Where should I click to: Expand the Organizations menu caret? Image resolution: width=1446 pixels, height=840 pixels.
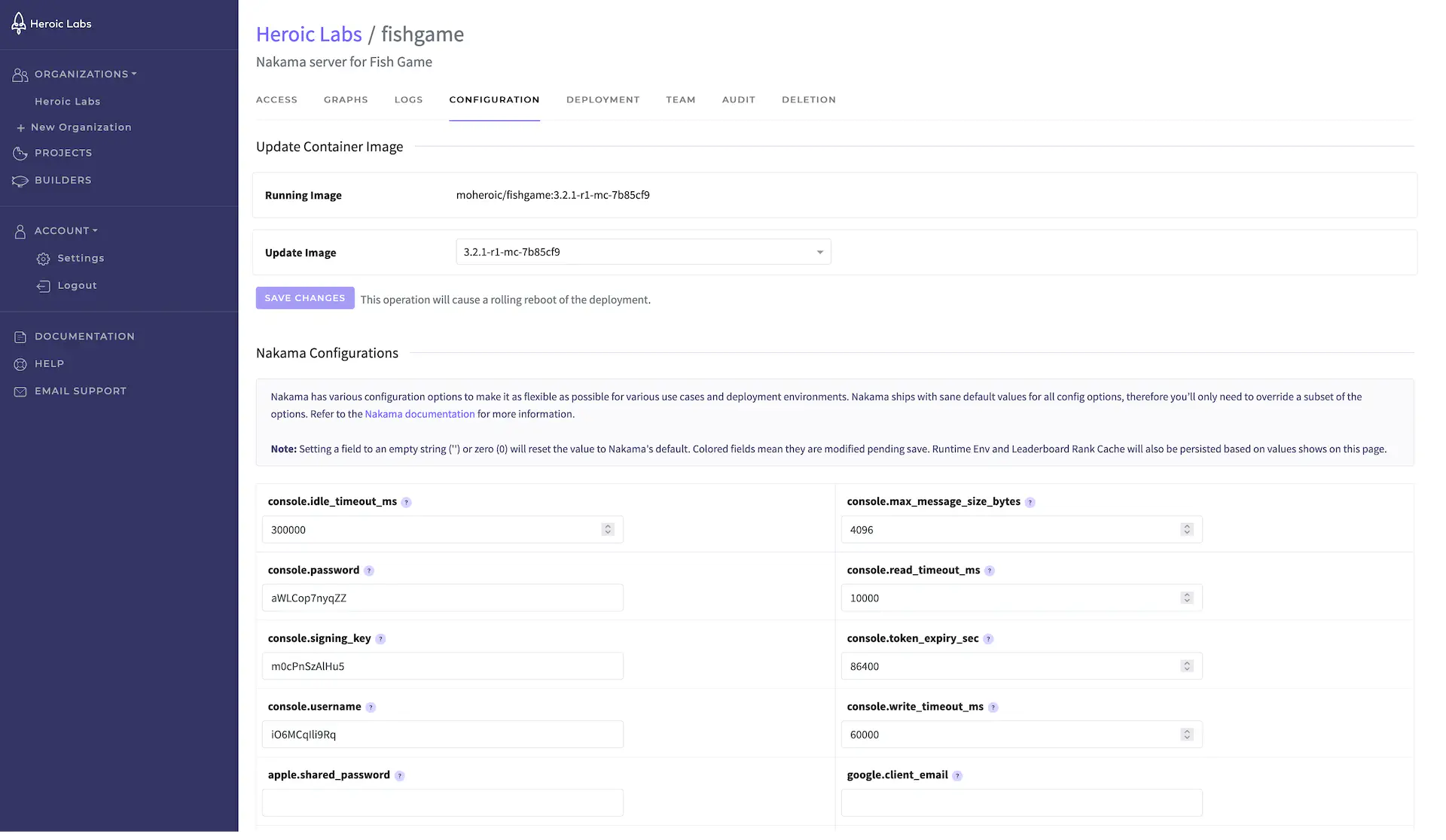click(x=134, y=74)
